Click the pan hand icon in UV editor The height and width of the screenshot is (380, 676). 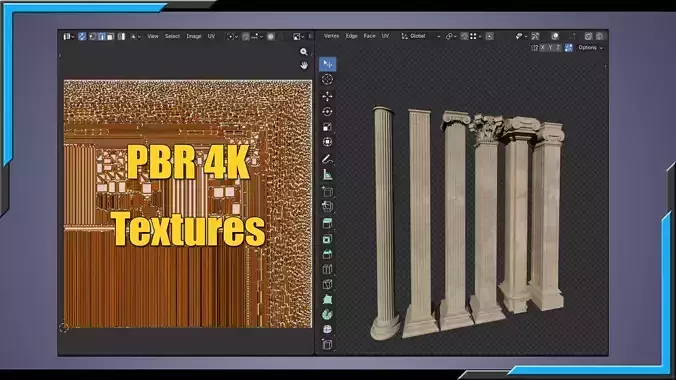pyautogui.click(x=304, y=65)
